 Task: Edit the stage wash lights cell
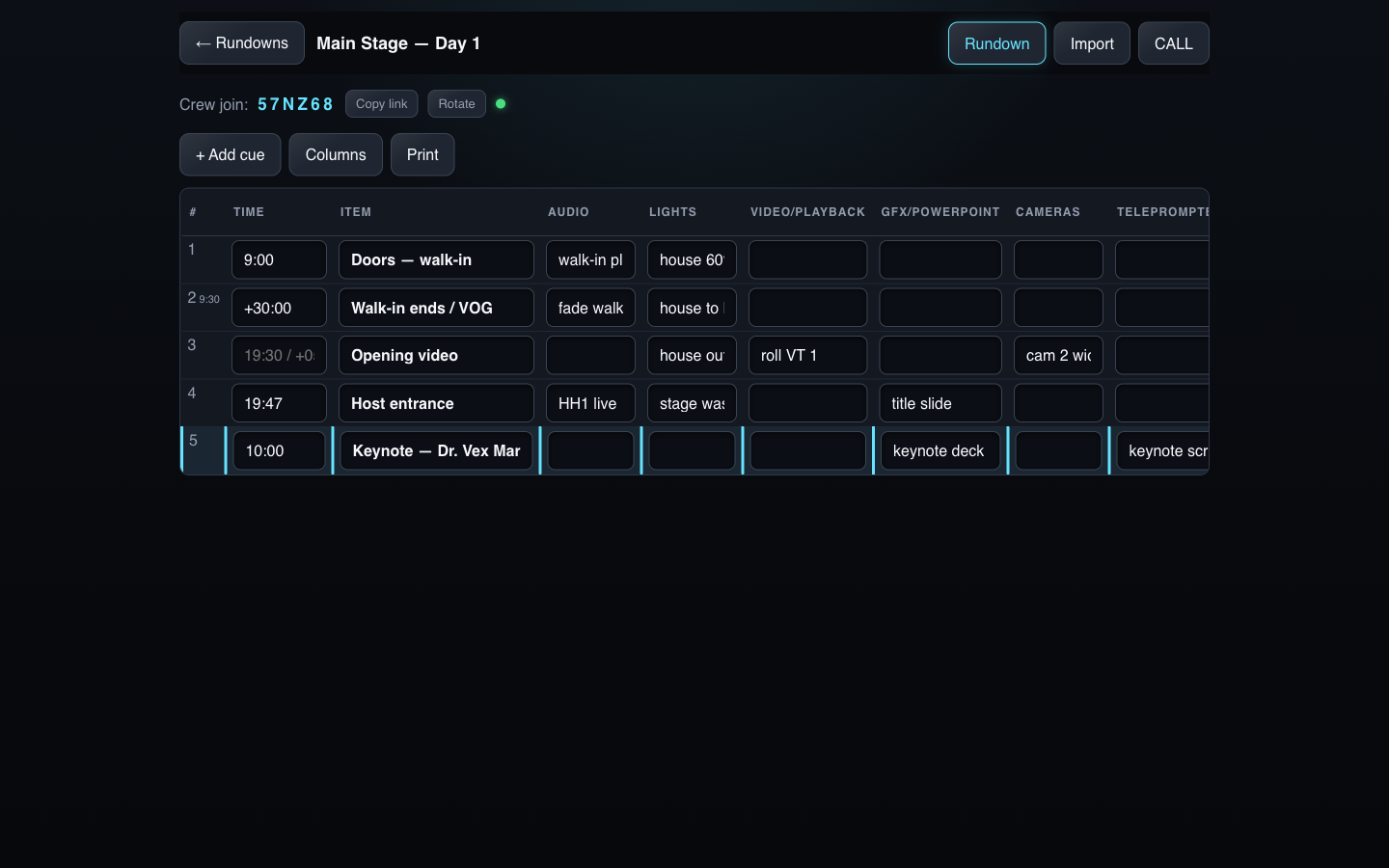(x=692, y=403)
